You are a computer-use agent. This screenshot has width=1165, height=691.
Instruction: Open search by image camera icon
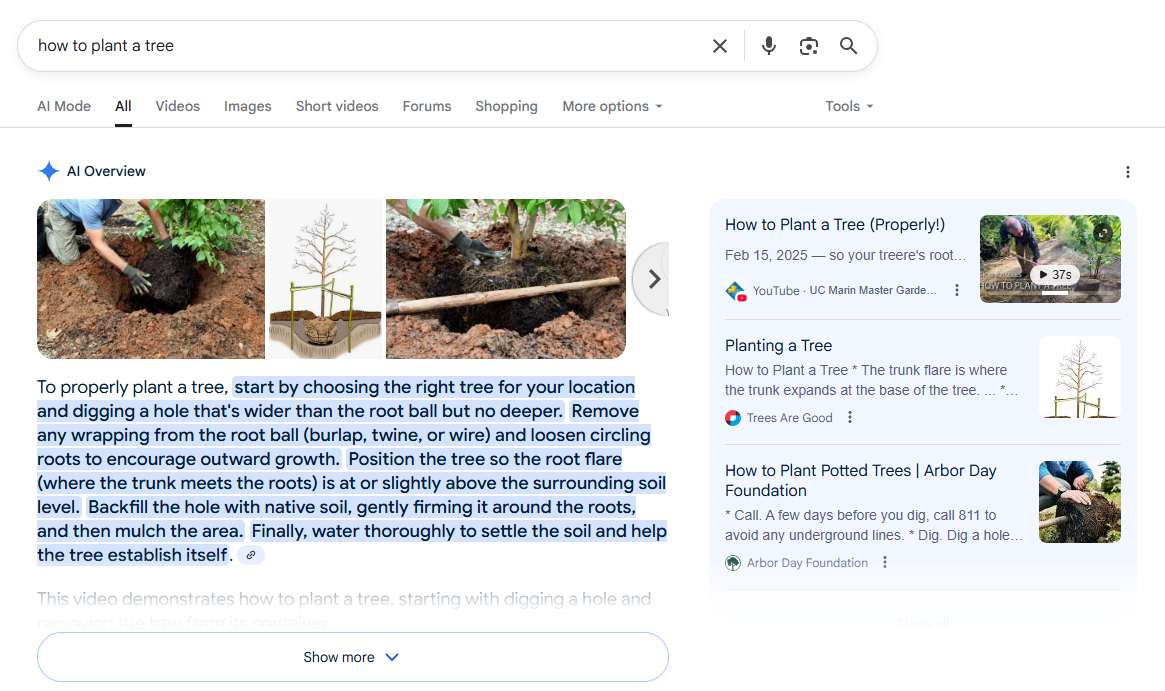coord(808,46)
